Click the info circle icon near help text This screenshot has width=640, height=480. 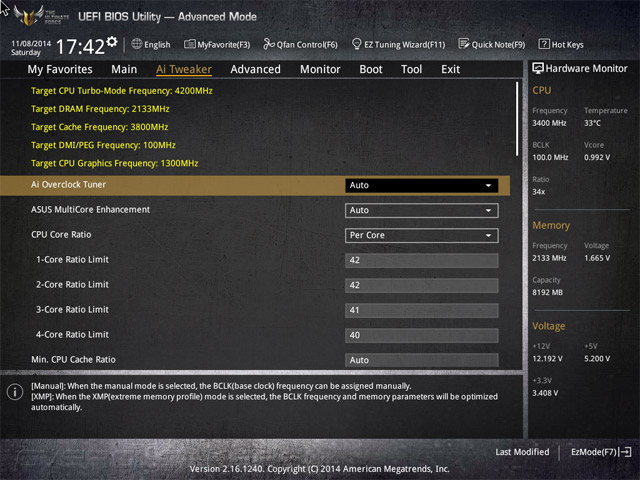15,392
